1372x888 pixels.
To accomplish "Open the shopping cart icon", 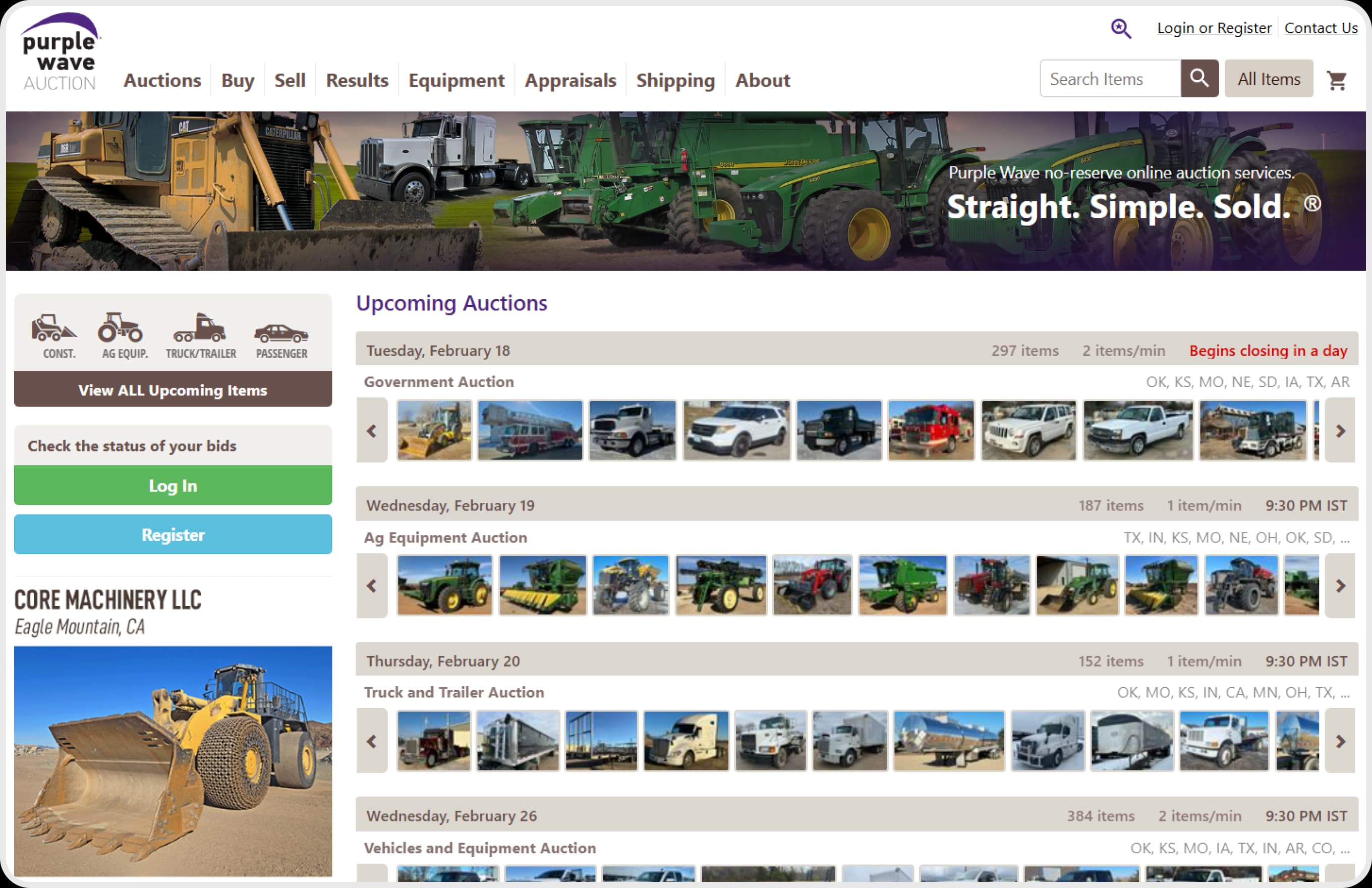I will pyautogui.click(x=1336, y=80).
